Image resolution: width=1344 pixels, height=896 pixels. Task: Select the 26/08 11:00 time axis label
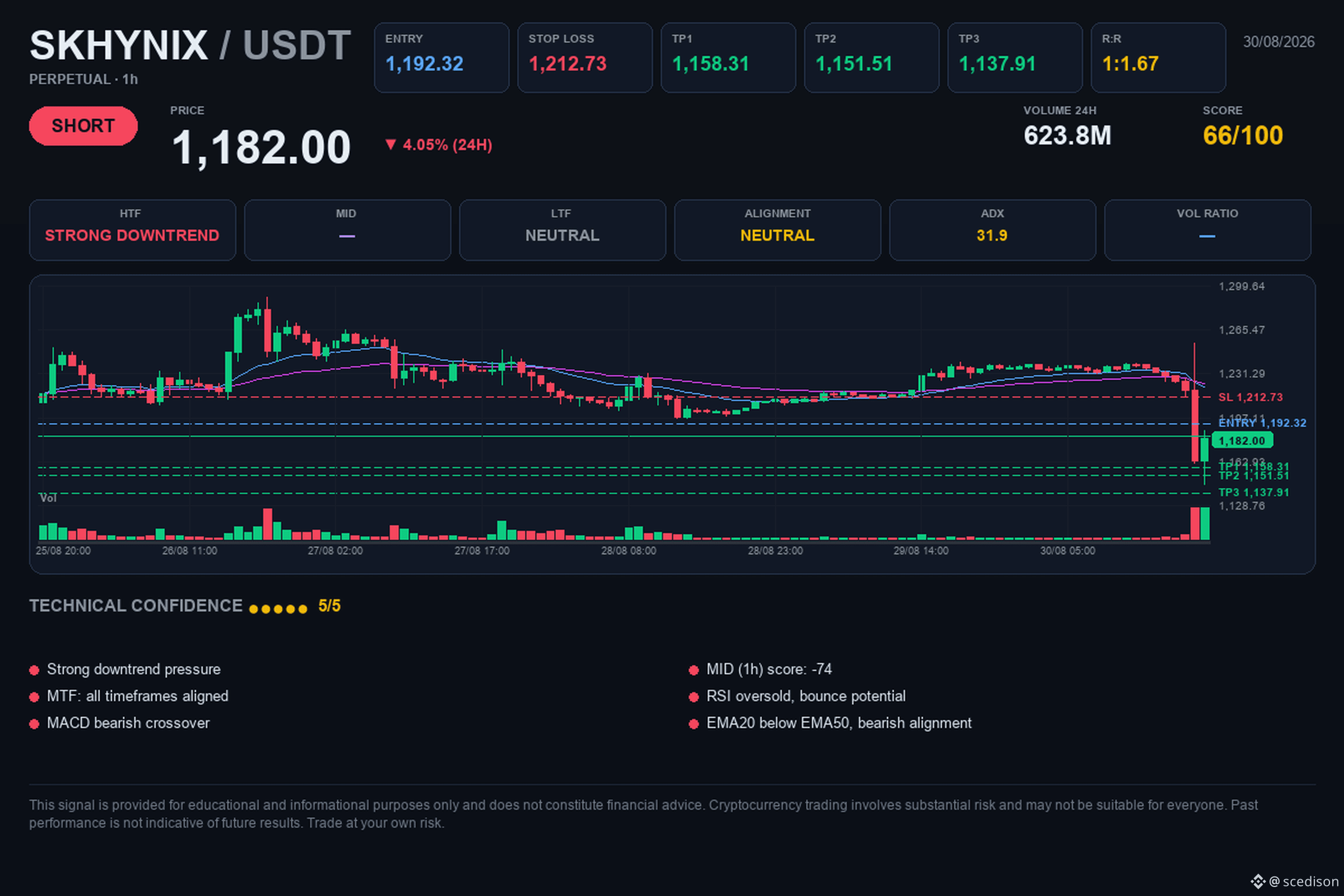tap(190, 551)
